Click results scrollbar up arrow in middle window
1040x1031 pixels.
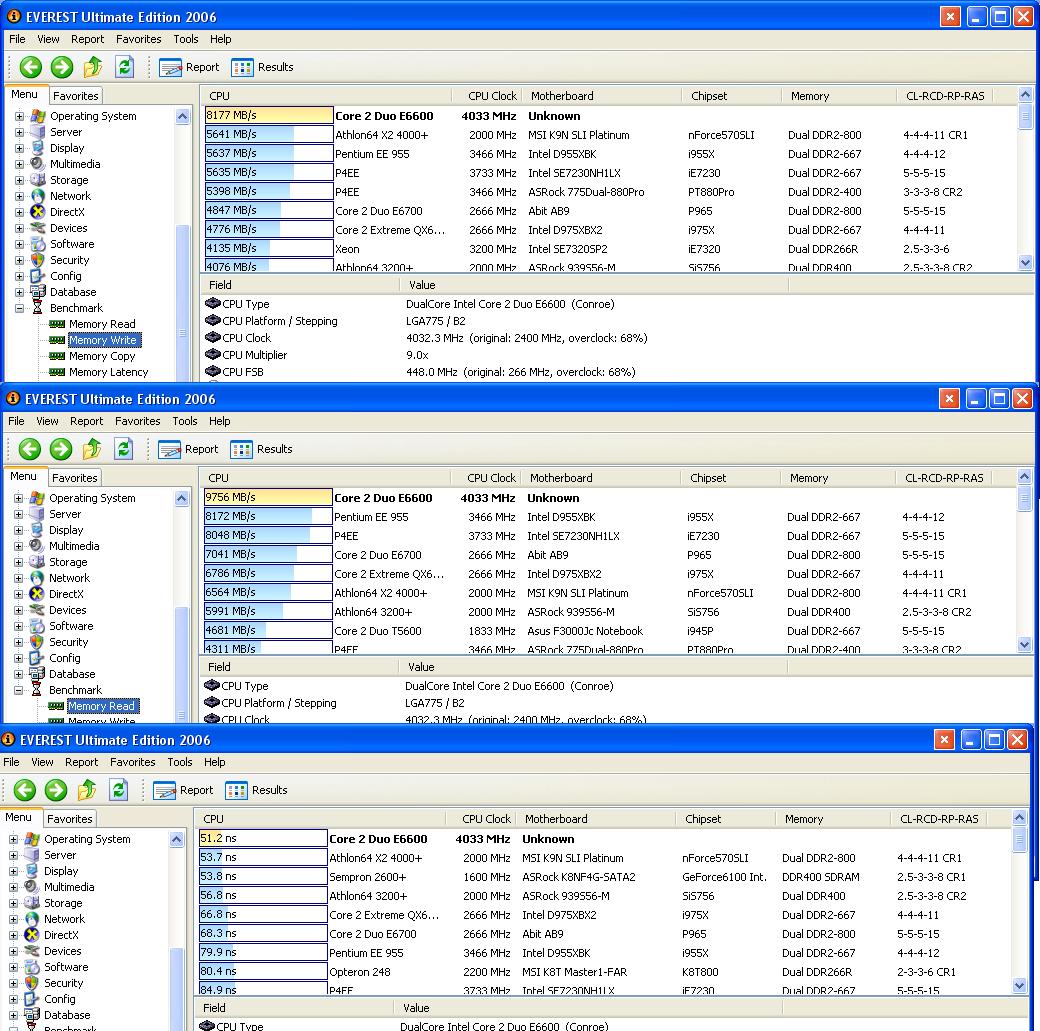[1024, 476]
